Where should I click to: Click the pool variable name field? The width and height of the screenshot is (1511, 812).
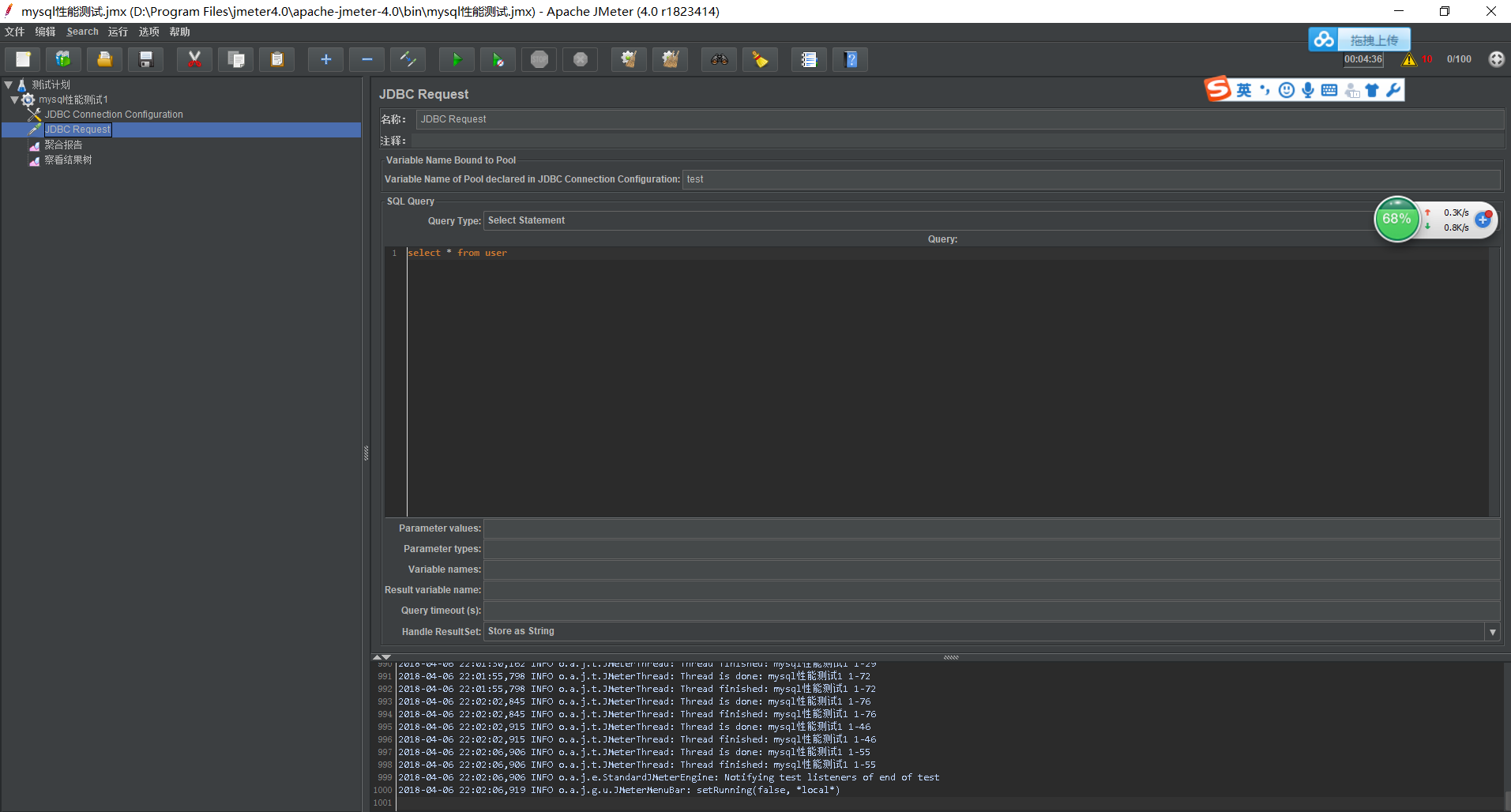tap(1091, 179)
